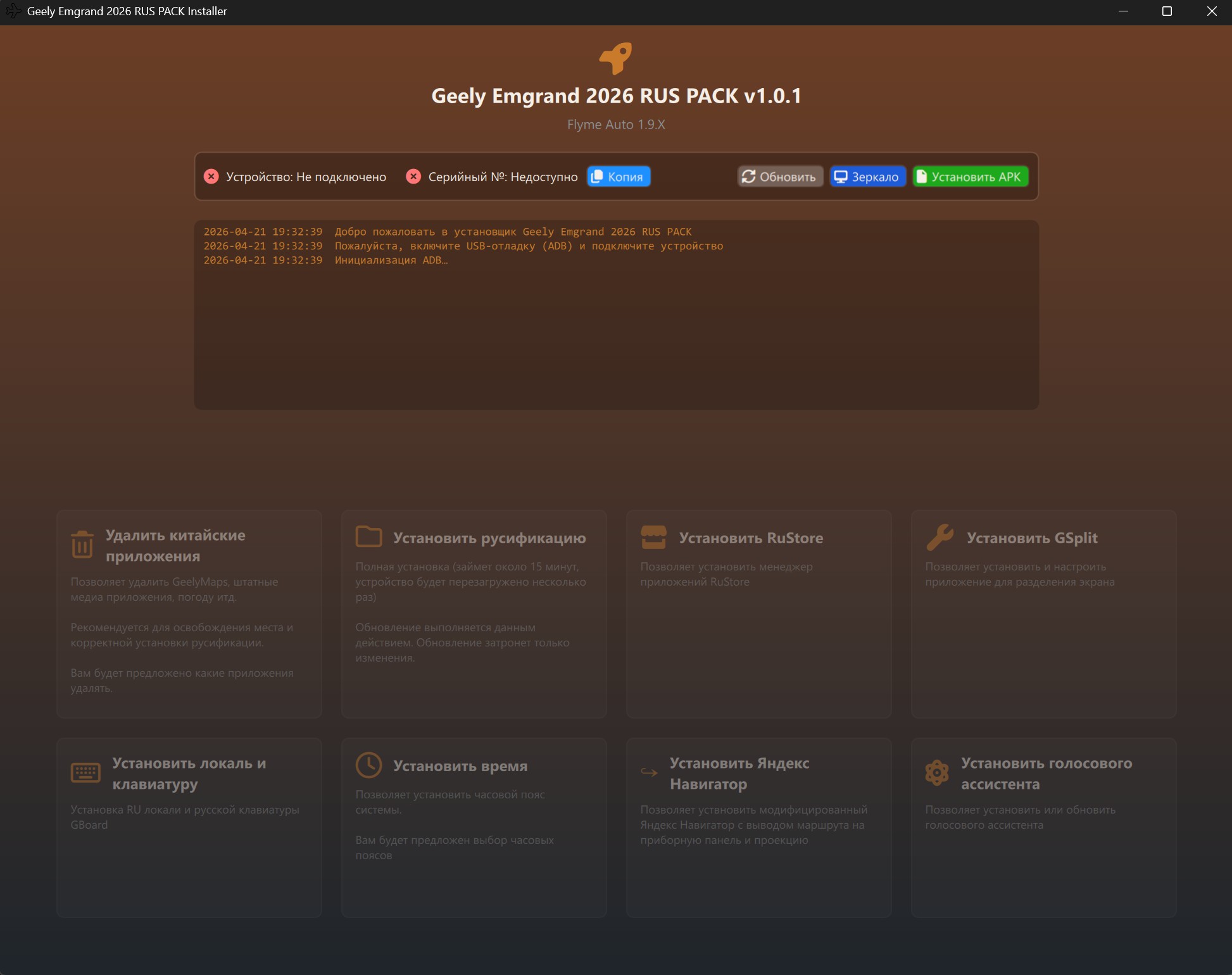The width and height of the screenshot is (1232, 975).
Task: Click the clock icon on the Установить время card
Action: tap(368, 765)
